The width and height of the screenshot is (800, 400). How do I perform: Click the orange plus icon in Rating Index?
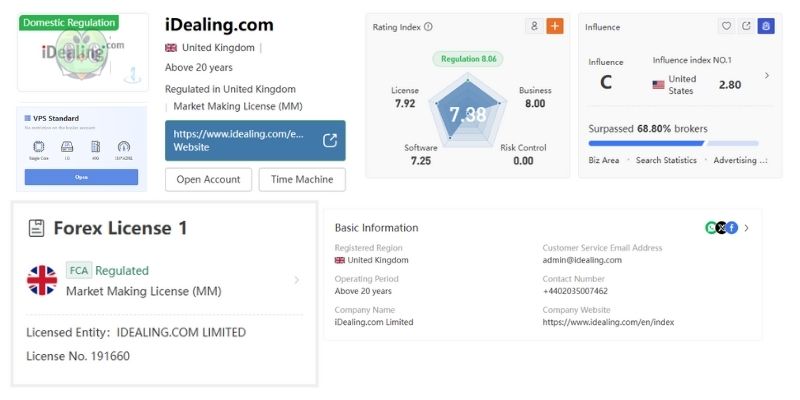pyautogui.click(x=554, y=27)
